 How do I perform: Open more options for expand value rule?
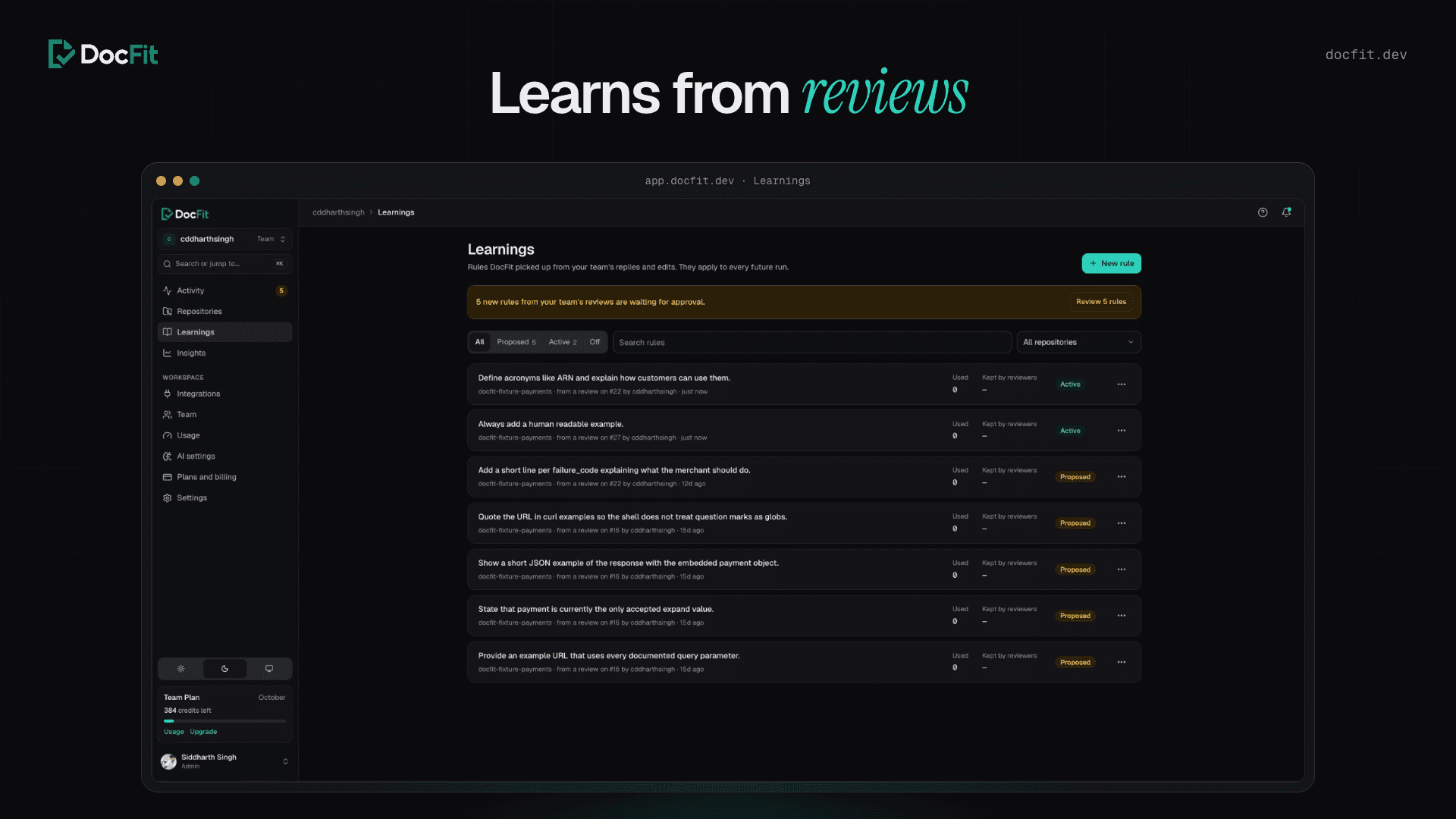1122,616
